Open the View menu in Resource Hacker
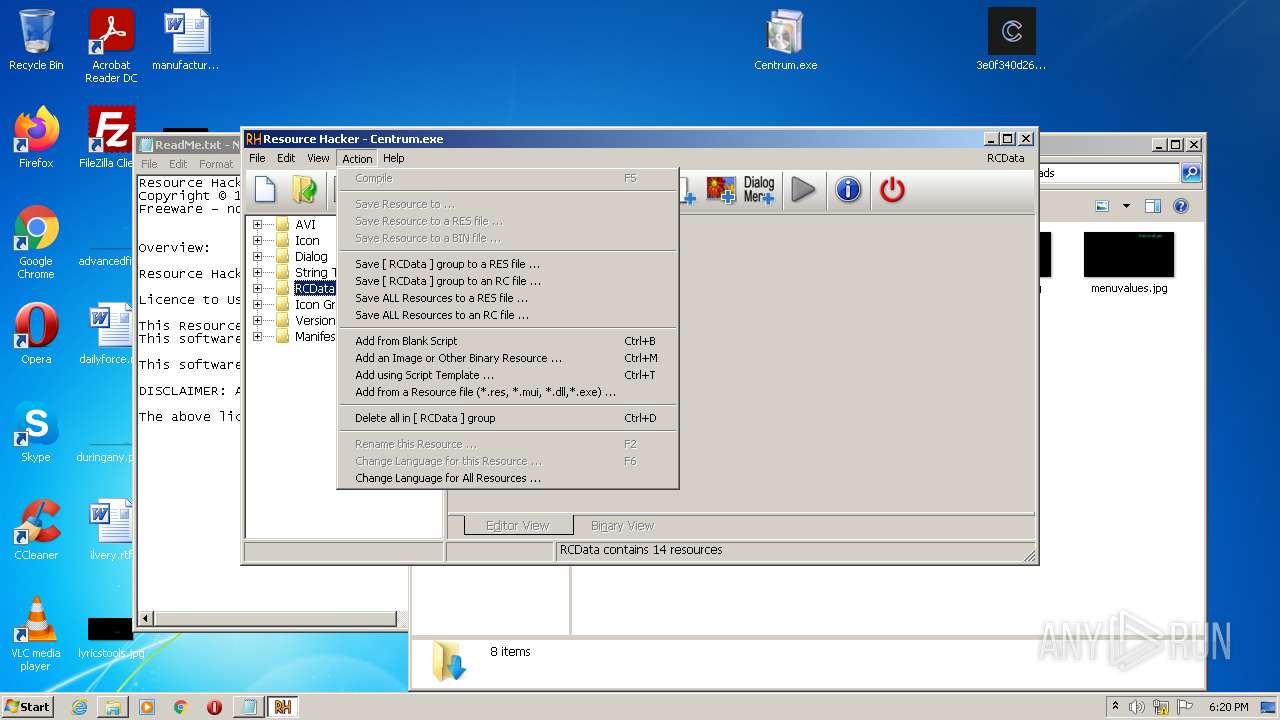This screenshot has width=1280, height=720. point(318,158)
